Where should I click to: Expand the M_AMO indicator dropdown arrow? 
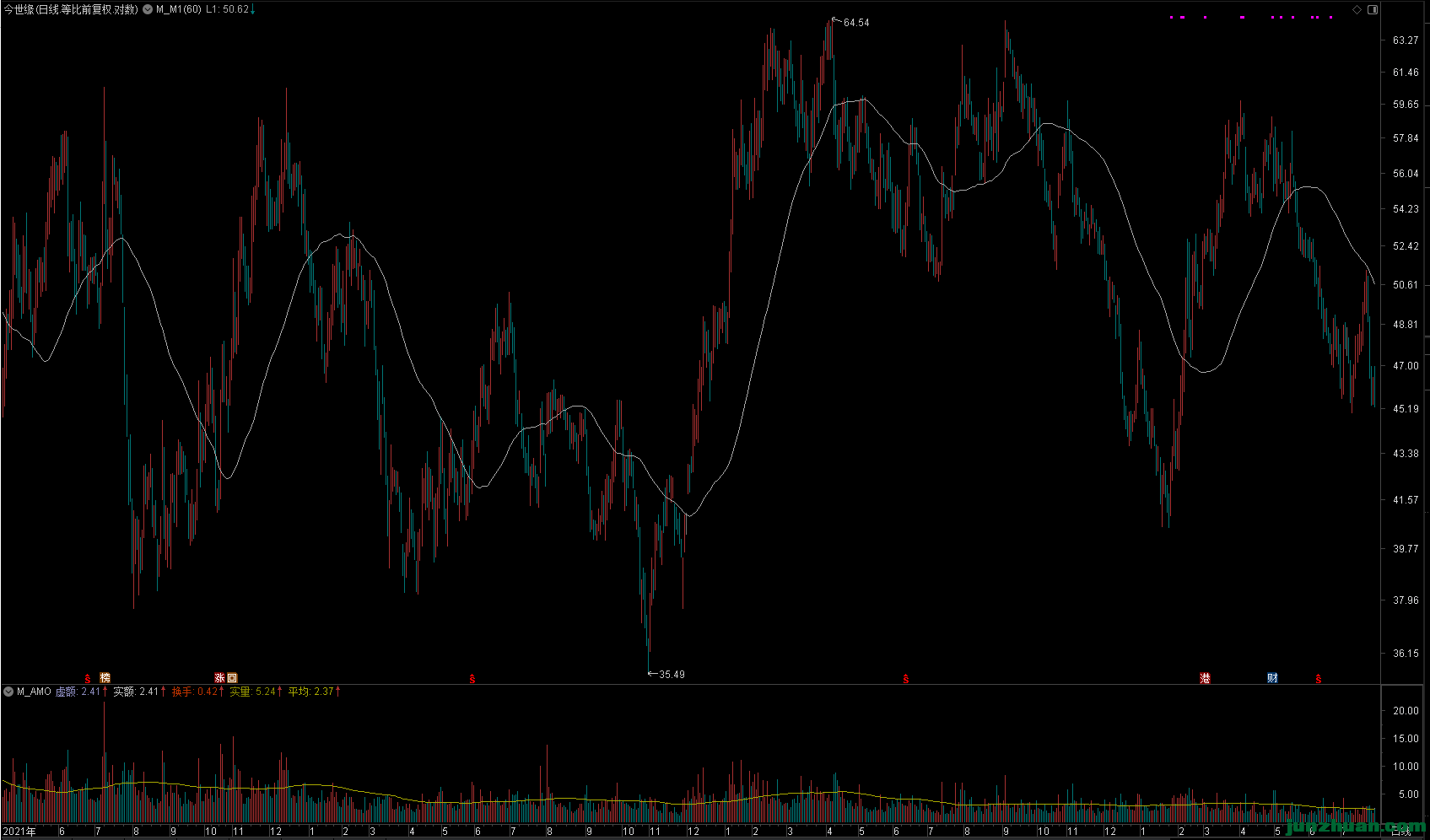coord(8,692)
